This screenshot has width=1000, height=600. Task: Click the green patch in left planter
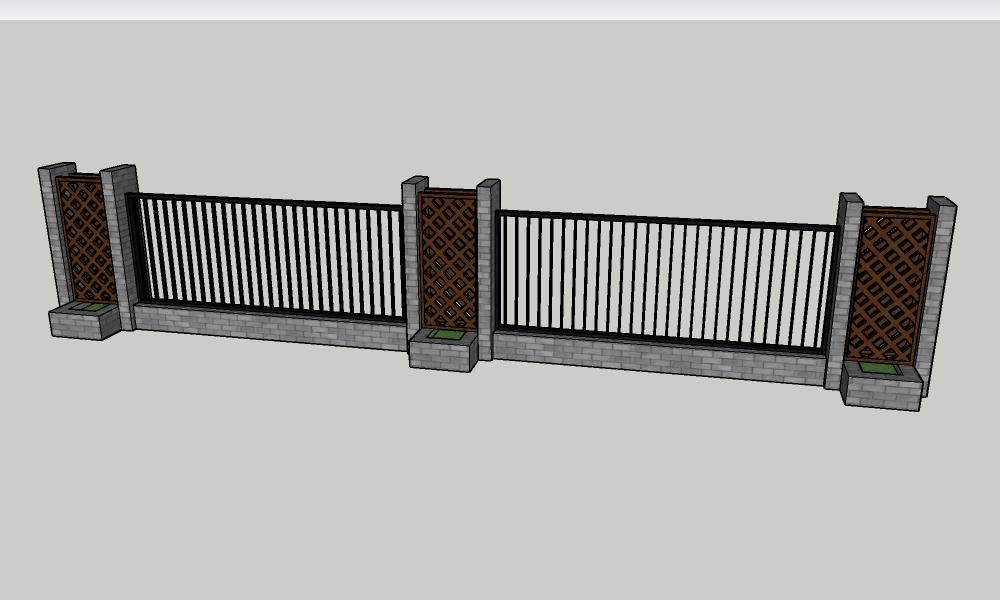(x=92, y=308)
